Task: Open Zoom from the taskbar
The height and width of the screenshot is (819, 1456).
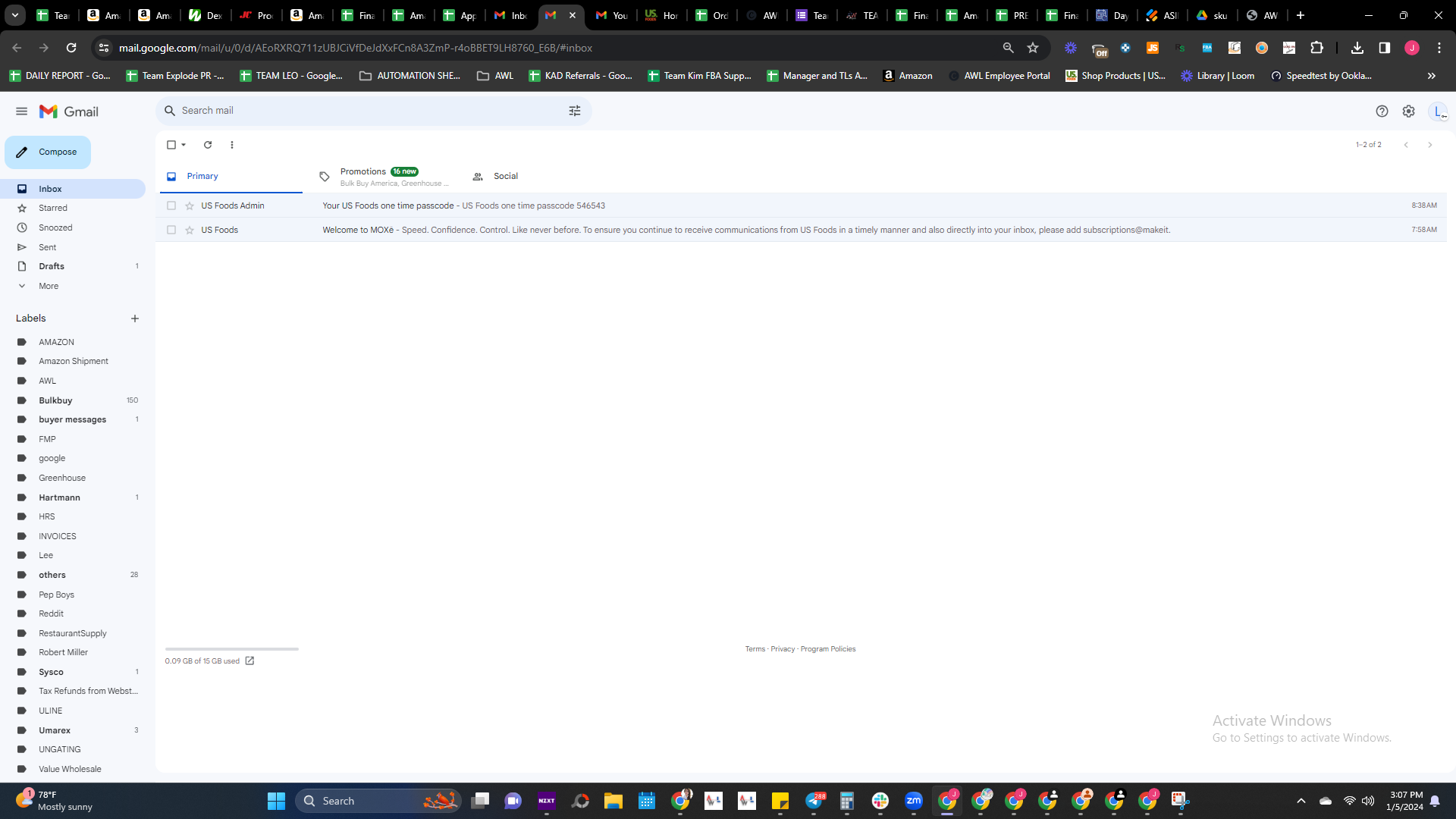Action: coord(914,801)
